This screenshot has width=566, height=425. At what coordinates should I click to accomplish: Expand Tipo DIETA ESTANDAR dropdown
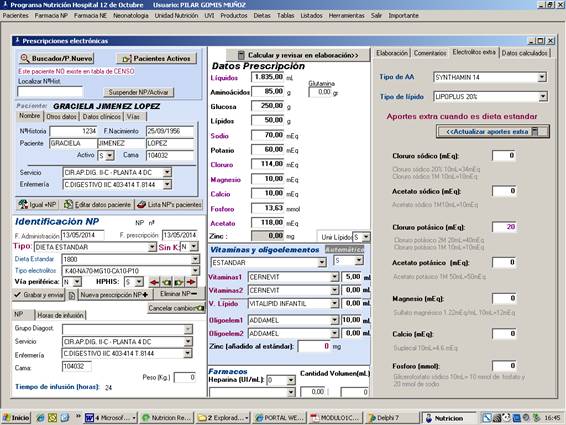click(152, 247)
